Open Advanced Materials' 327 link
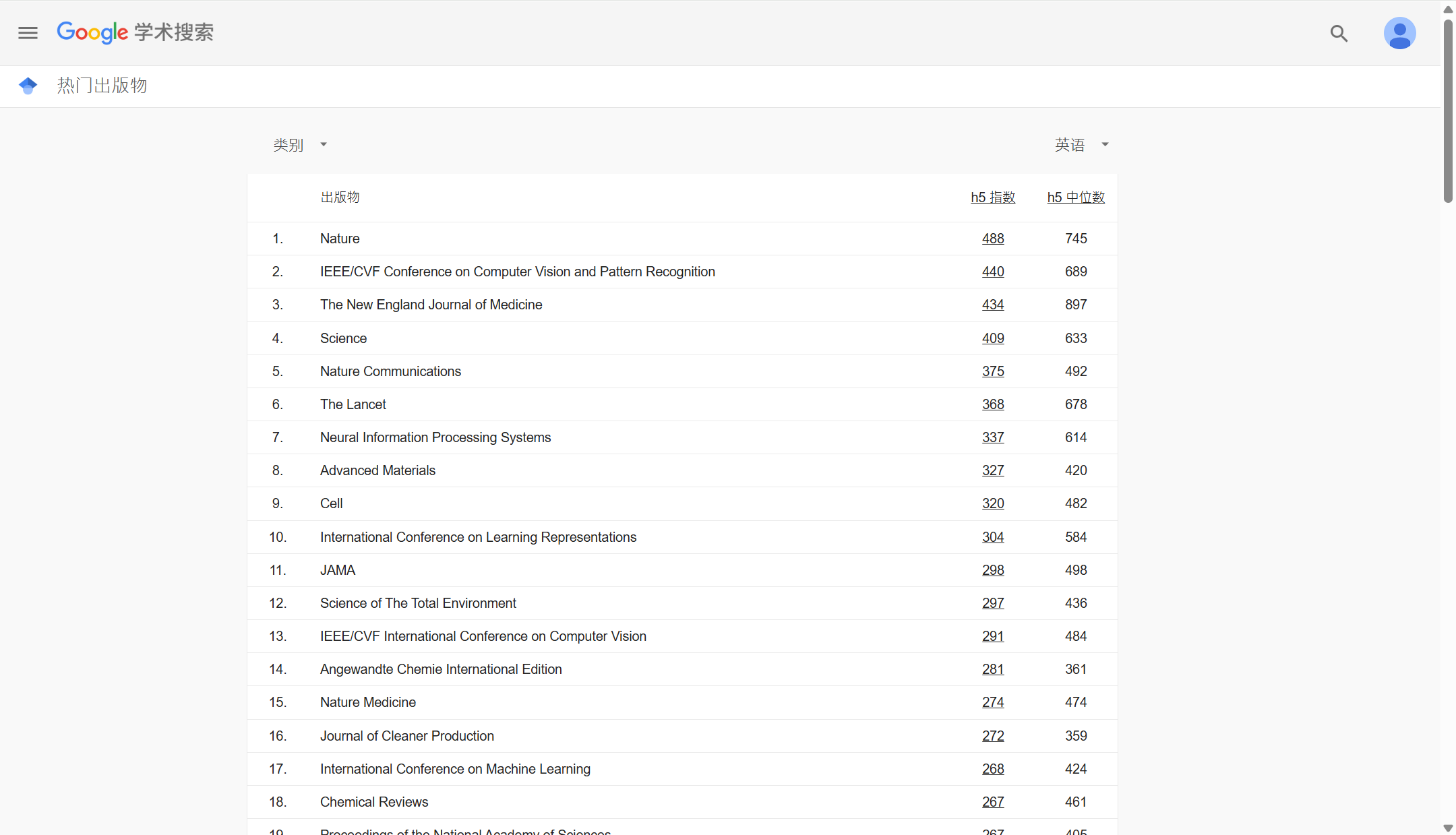 [993, 470]
